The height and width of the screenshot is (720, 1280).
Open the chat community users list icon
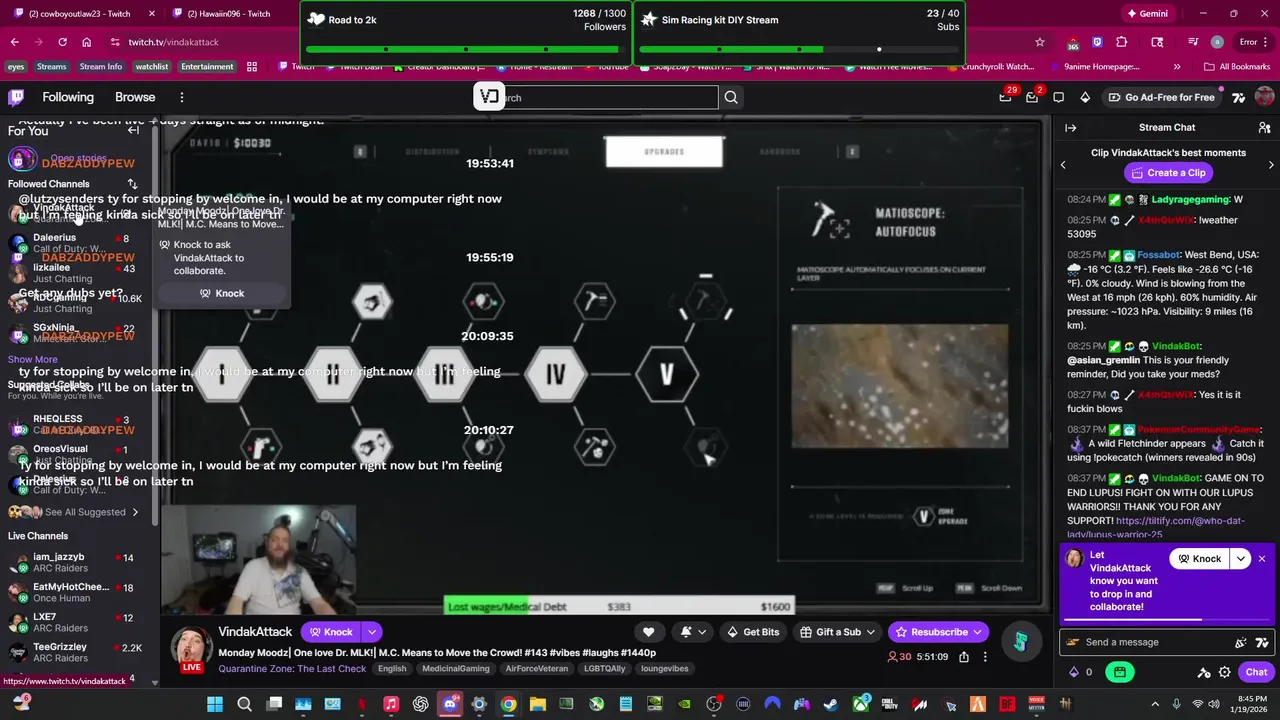pos(1264,128)
